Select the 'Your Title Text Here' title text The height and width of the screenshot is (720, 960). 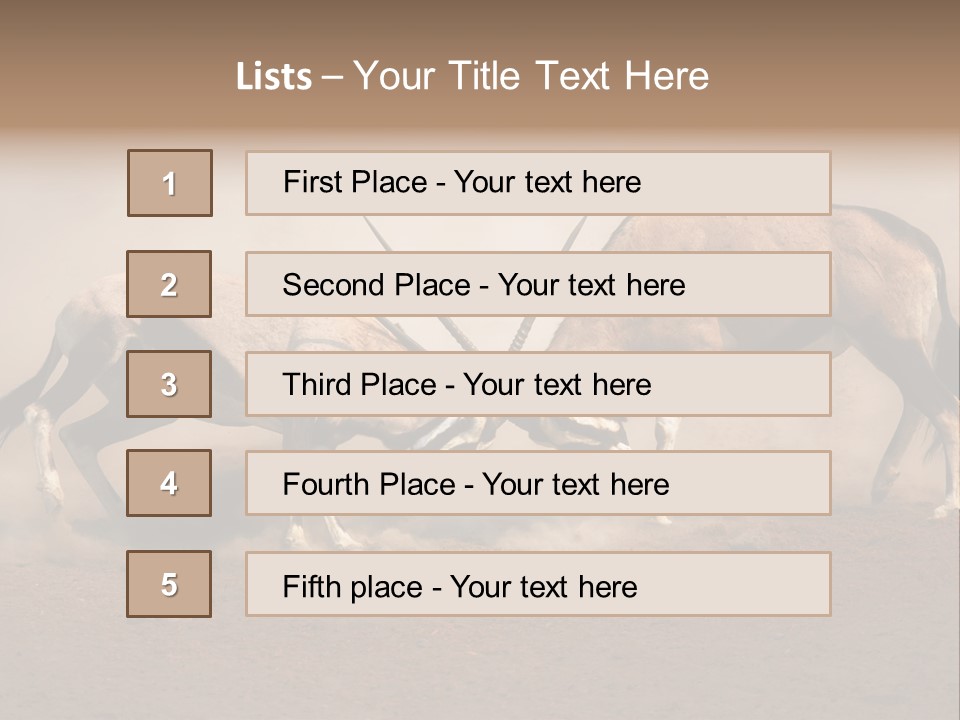530,76
